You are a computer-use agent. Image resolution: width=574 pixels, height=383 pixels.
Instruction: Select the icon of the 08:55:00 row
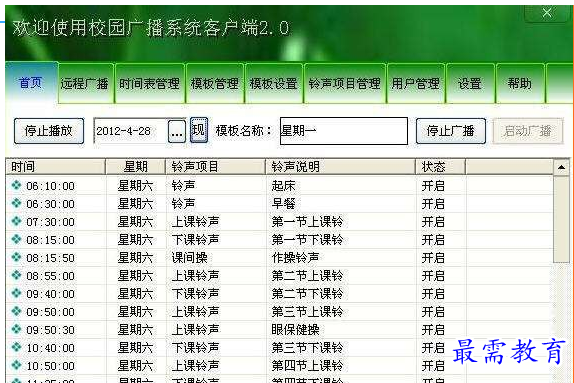[x=16, y=275]
